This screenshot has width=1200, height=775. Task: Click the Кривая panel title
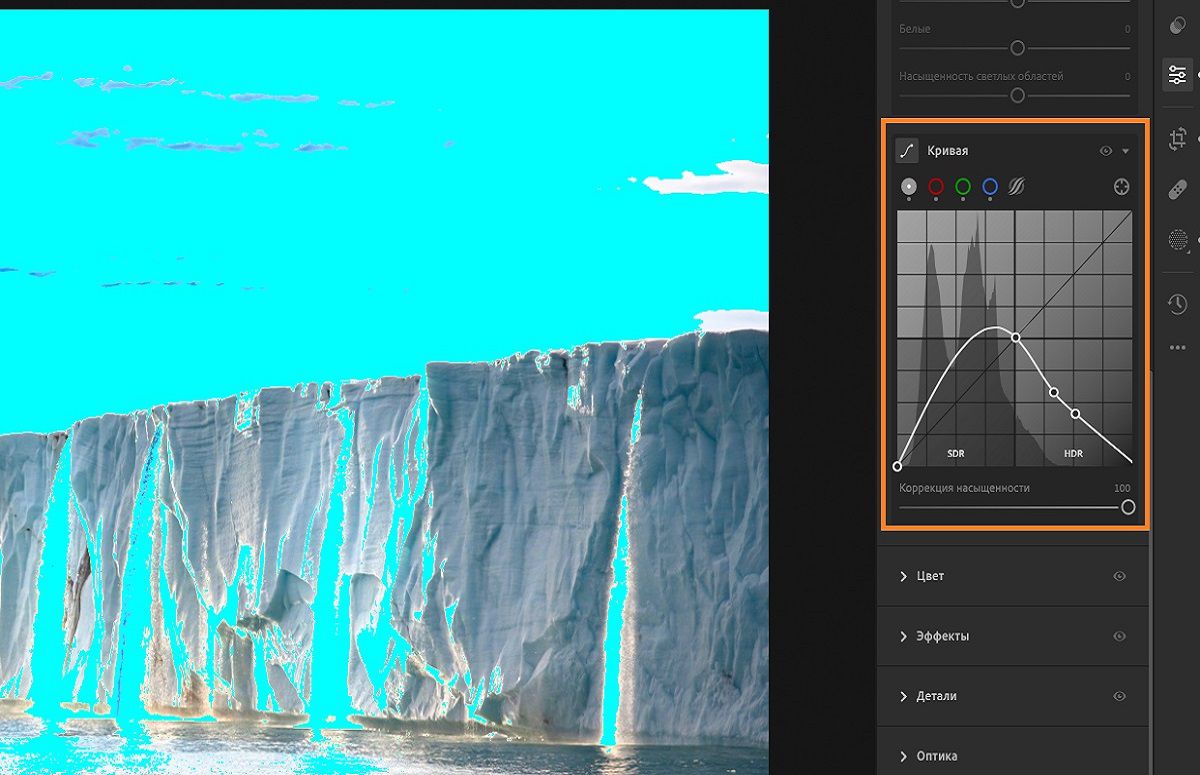click(x=947, y=151)
